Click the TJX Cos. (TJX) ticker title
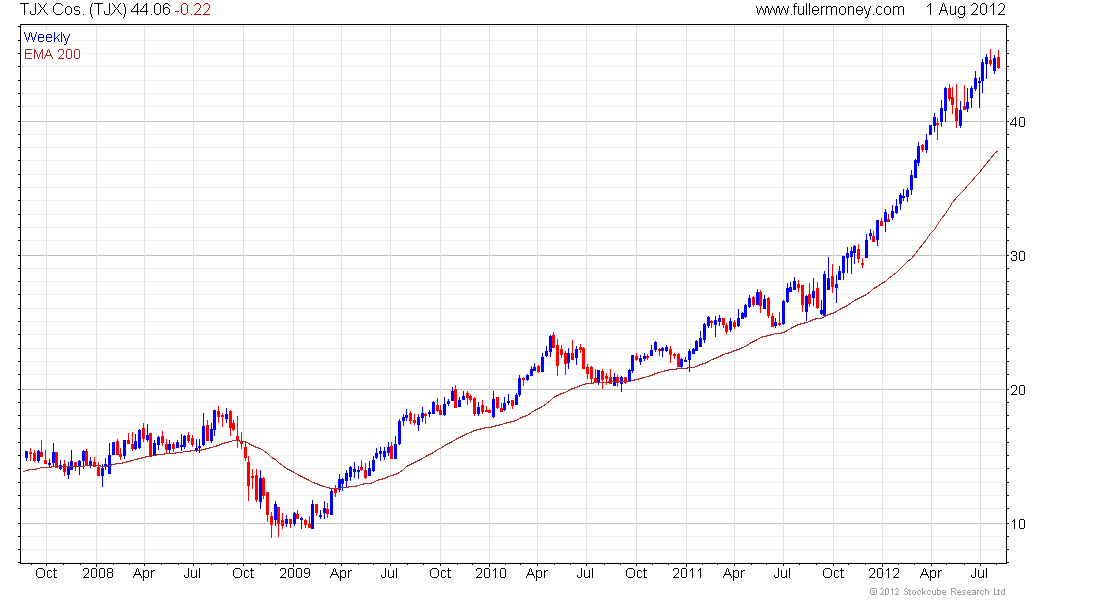 point(73,10)
